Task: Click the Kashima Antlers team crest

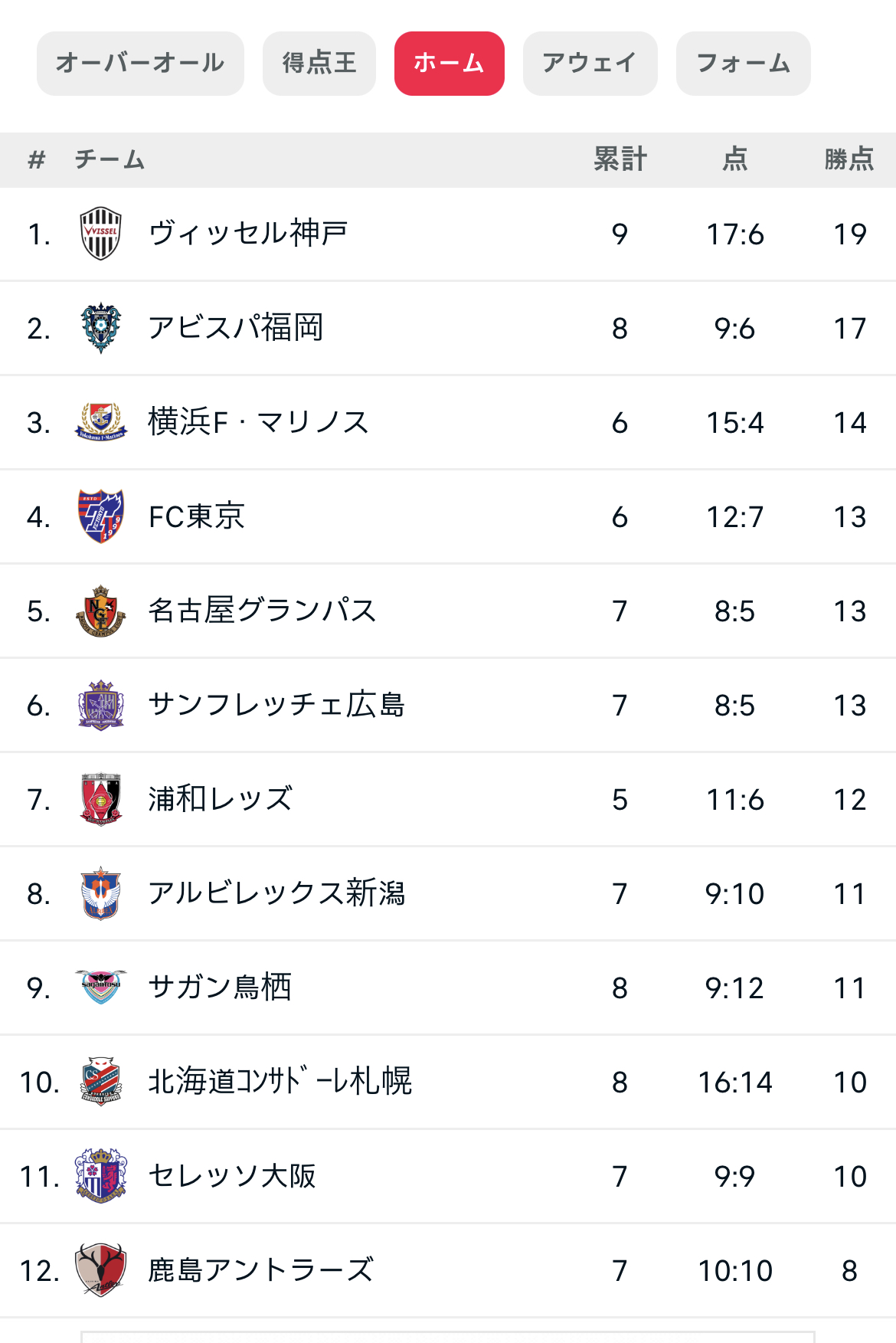Action: 101,1270
